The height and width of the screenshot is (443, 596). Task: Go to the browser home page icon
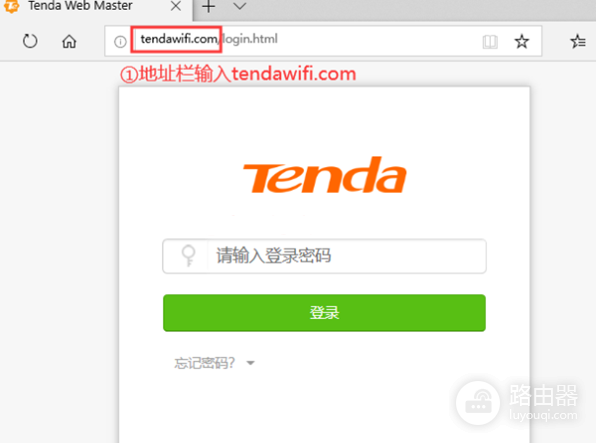tap(69, 41)
